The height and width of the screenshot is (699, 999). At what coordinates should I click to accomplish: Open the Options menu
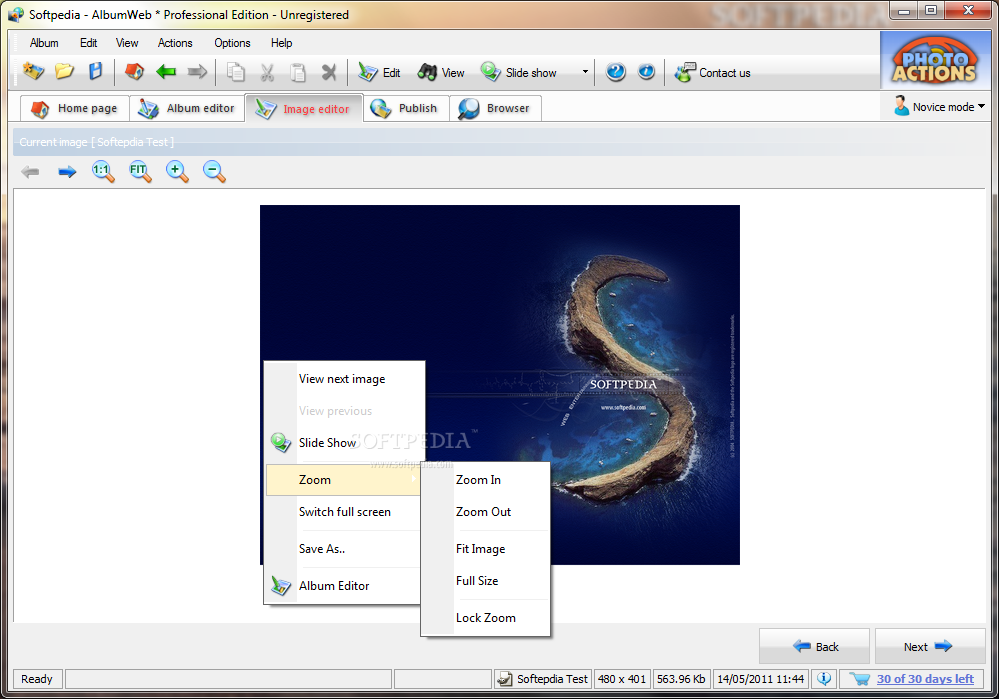click(232, 43)
